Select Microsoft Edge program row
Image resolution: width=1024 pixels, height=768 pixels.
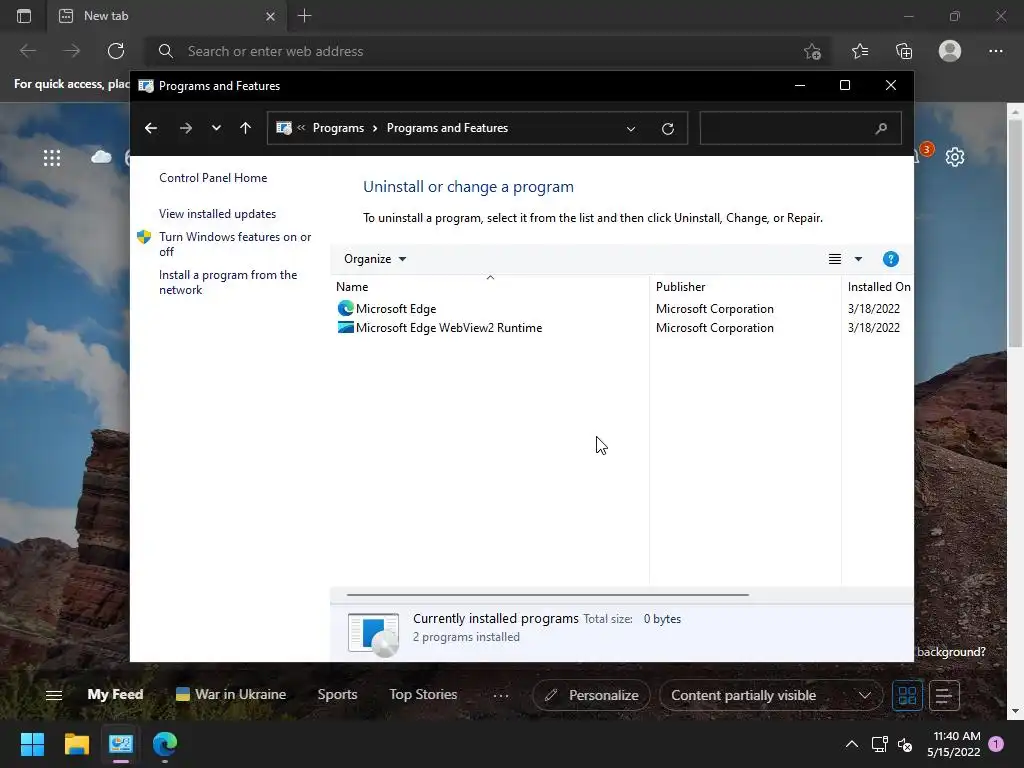[x=622, y=308]
